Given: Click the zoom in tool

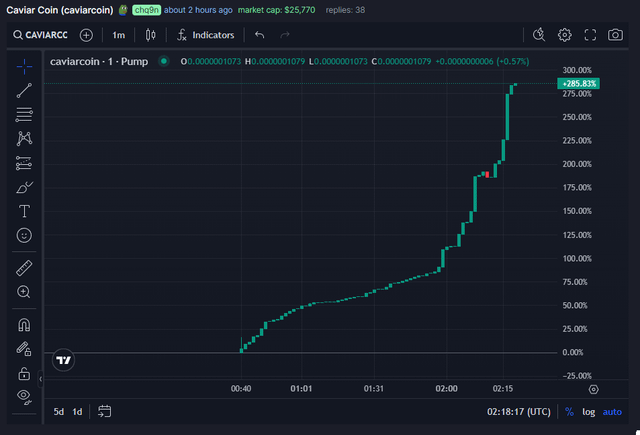Looking at the screenshot, I should pyautogui.click(x=24, y=292).
